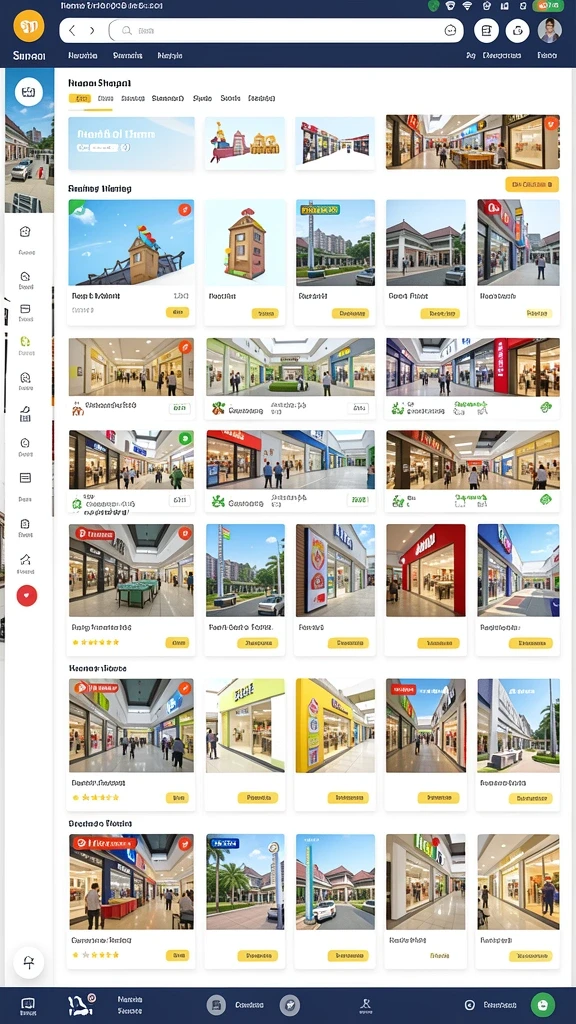Viewport: 576px width, 1024px height.
Task: Toggle the green badge on the mall corridor thumbnail
Action: tap(185, 438)
